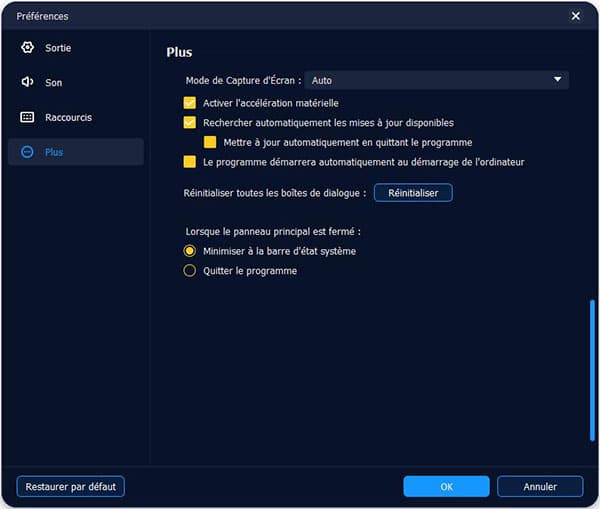Click the dropdown arrow next to Auto
Viewport: 600px width, 509px height.
pos(557,80)
